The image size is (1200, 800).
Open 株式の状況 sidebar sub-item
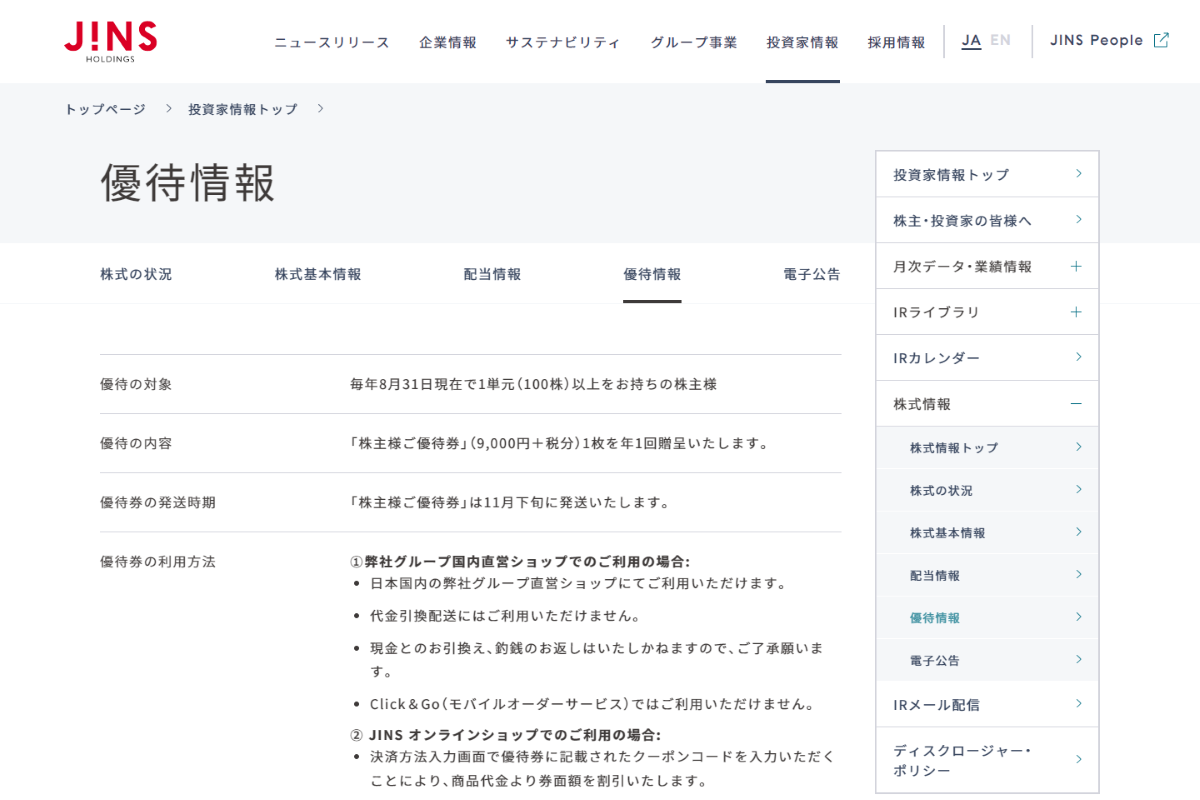tap(987, 490)
